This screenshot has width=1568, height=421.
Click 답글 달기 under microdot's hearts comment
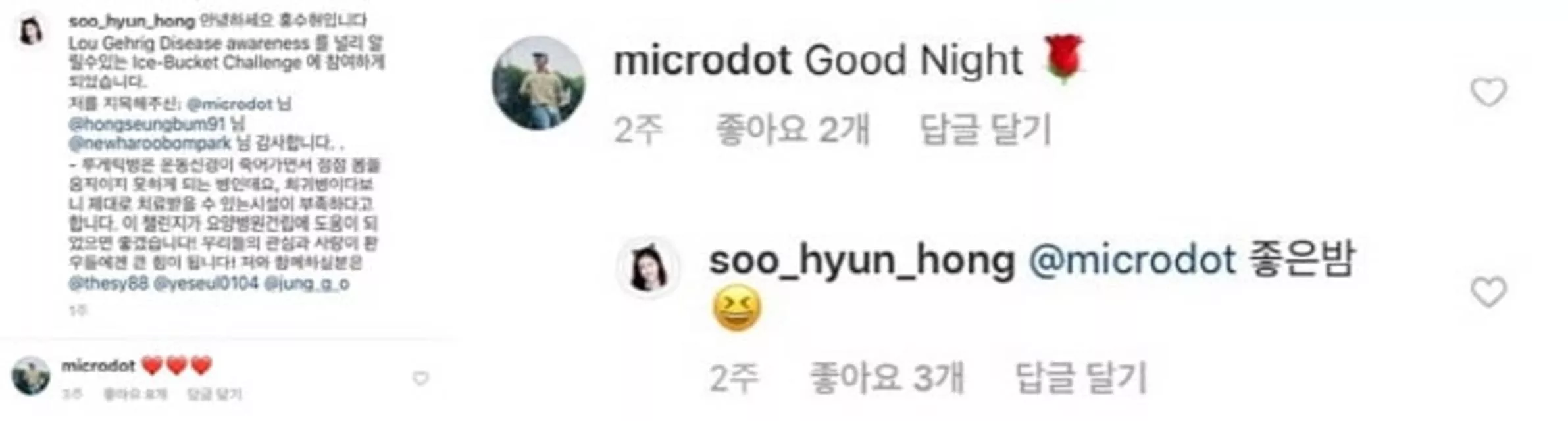215,394
